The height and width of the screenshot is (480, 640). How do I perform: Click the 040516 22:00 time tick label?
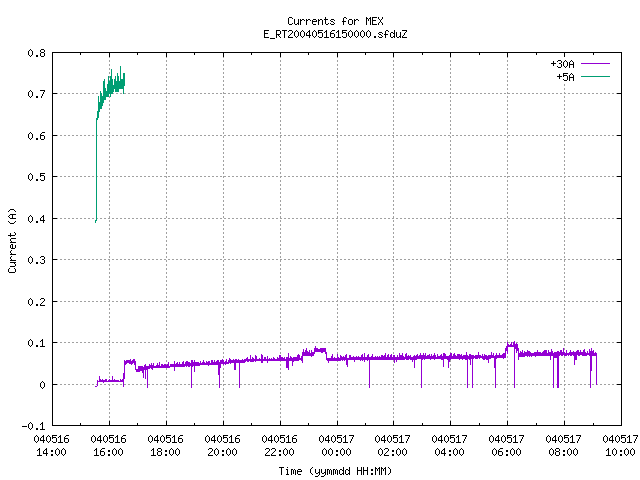pyautogui.click(x=280, y=446)
